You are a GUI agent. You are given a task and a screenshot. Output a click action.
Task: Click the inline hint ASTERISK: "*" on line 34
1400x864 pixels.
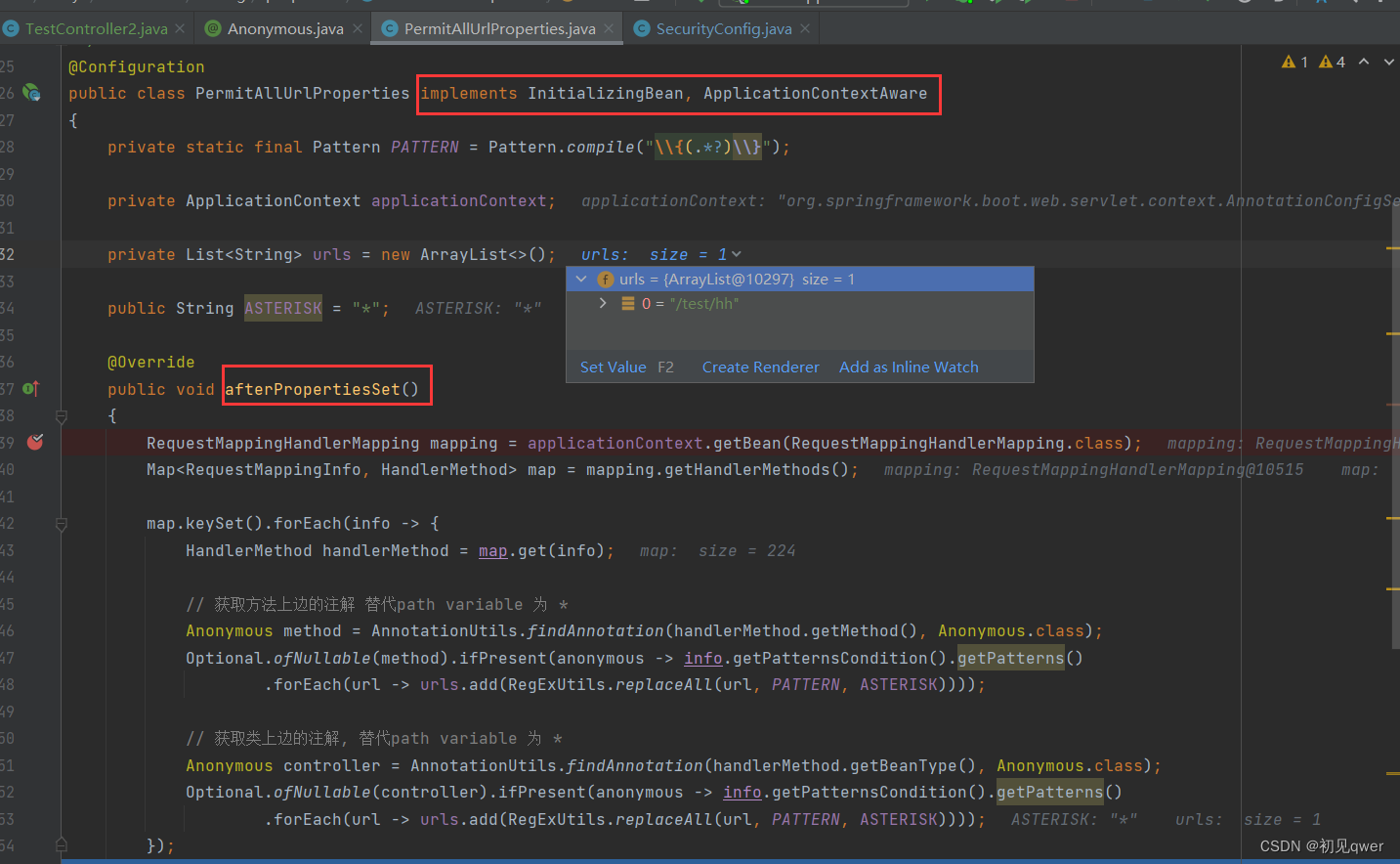click(x=479, y=309)
